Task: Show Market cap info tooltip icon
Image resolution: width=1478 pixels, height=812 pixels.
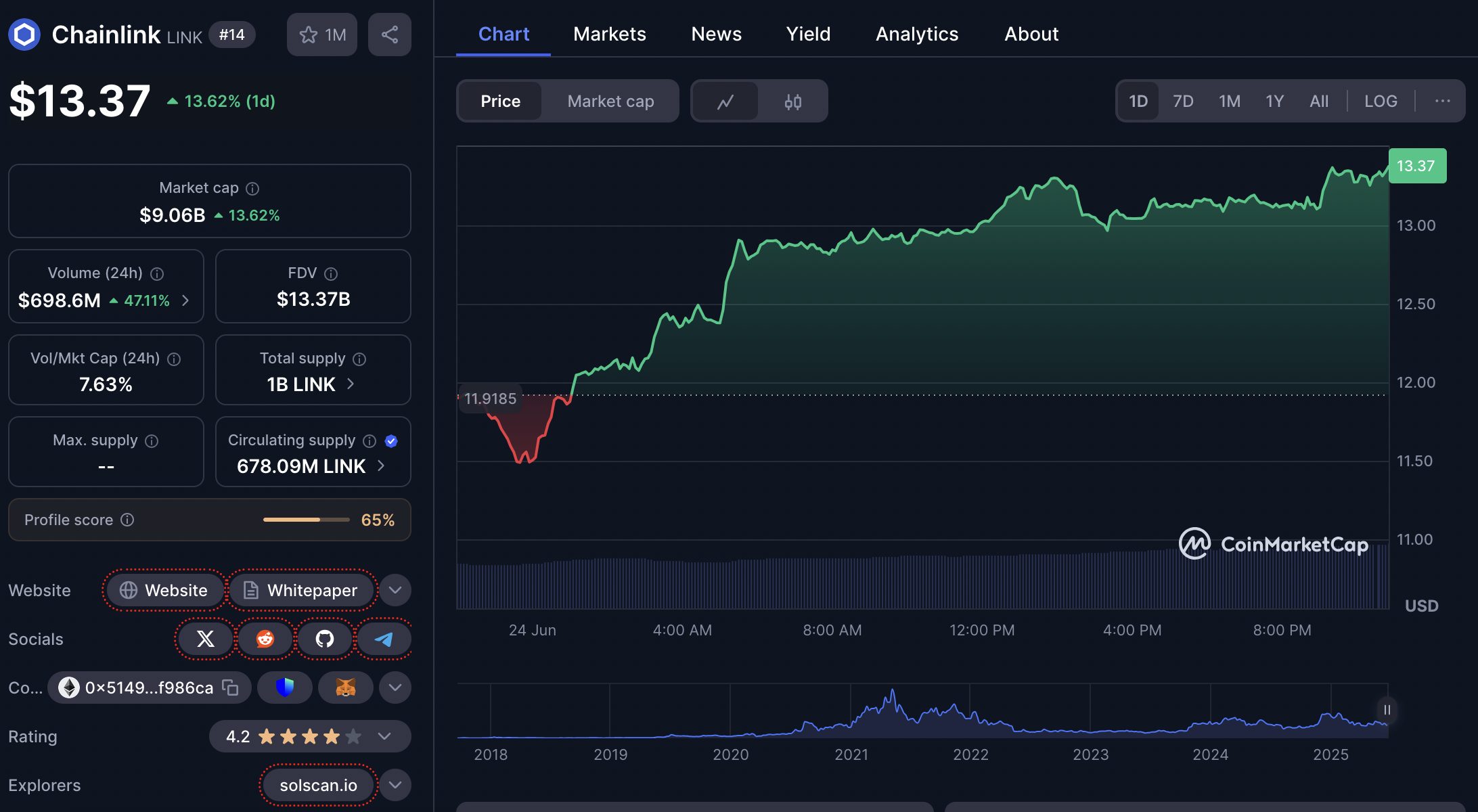Action: coord(252,188)
